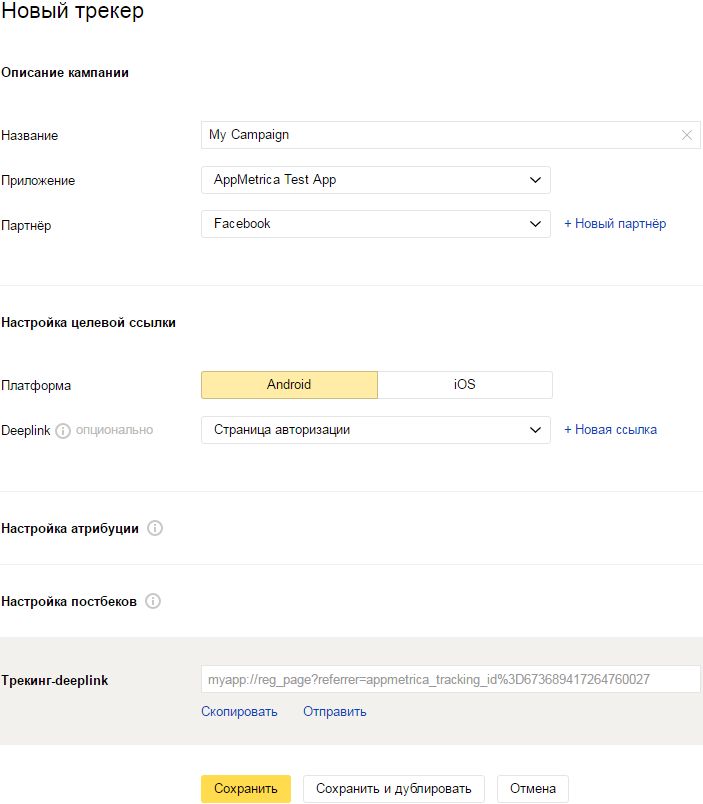The height and width of the screenshot is (804, 703).
Task: Select the iOS platform option
Action: (x=464, y=384)
